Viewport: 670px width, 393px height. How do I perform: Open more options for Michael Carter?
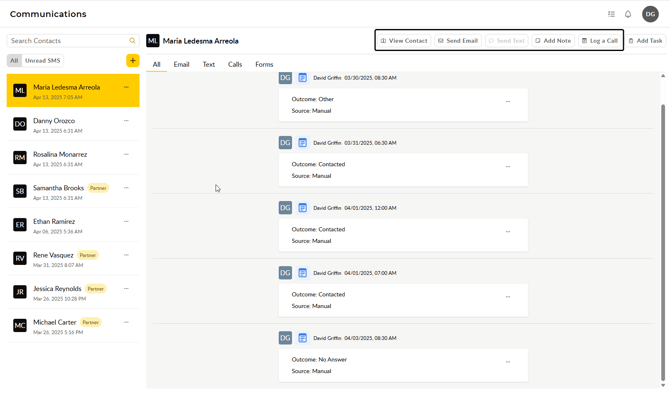pos(126,322)
